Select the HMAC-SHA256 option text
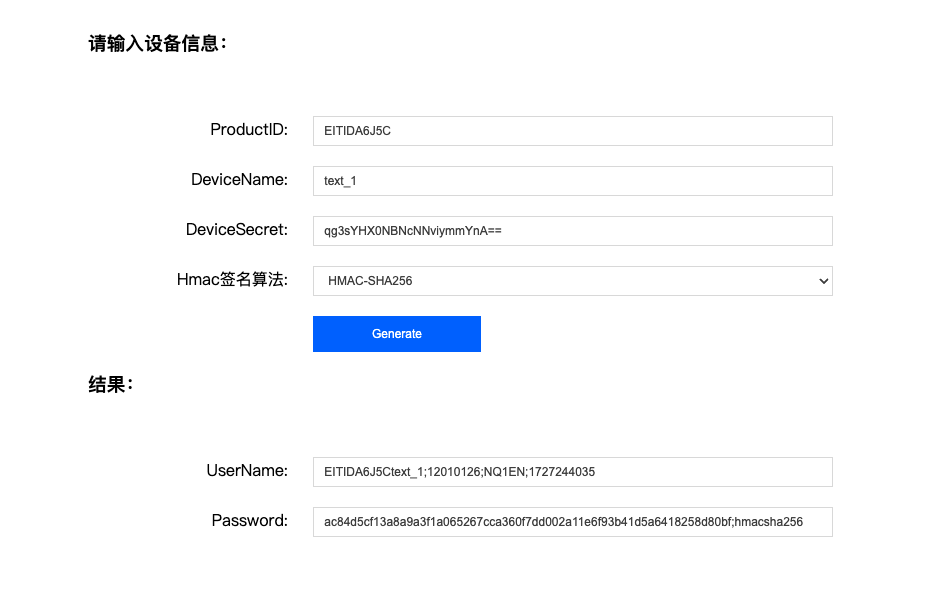949x595 pixels. pos(370,282)
